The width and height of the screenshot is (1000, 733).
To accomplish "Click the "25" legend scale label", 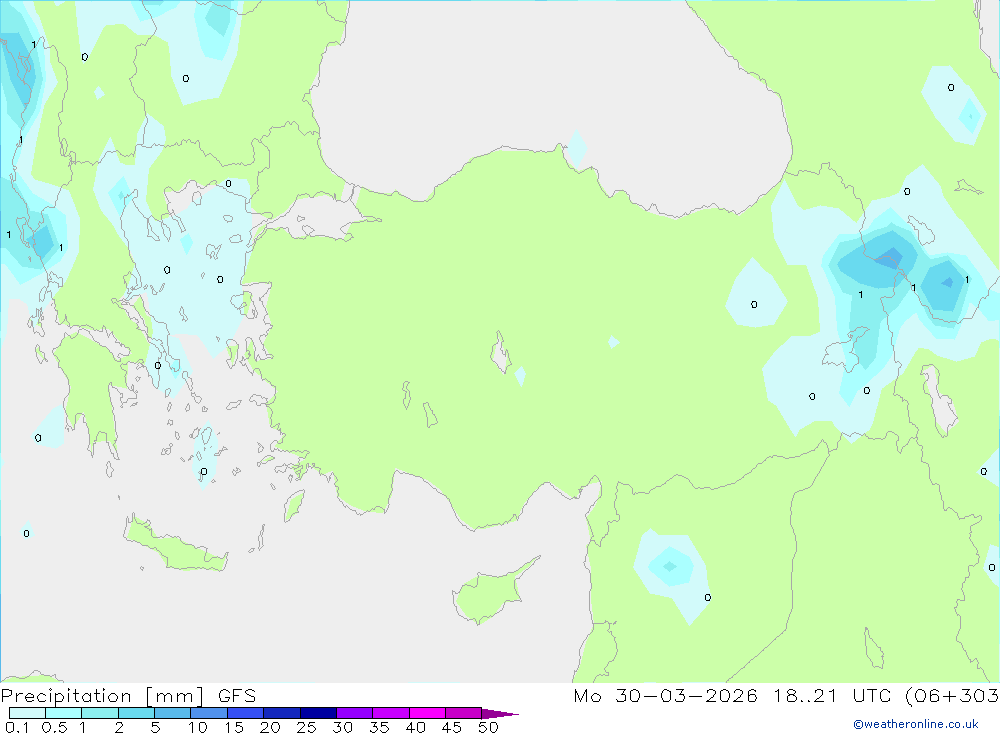I will point(306,727).
